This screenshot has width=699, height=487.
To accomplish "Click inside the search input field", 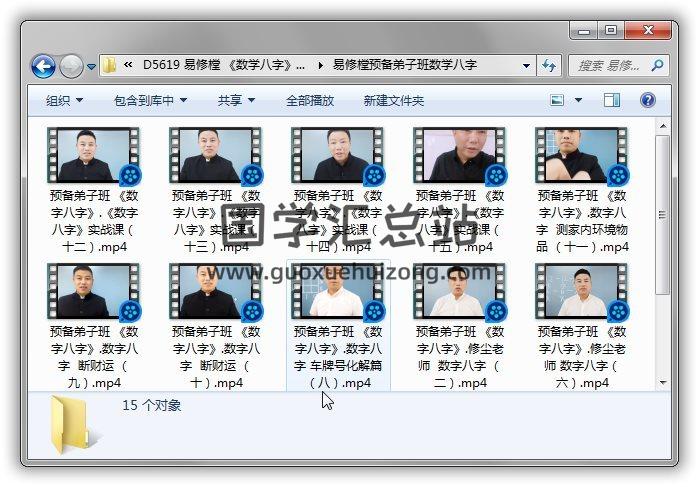I will point(606,66).
